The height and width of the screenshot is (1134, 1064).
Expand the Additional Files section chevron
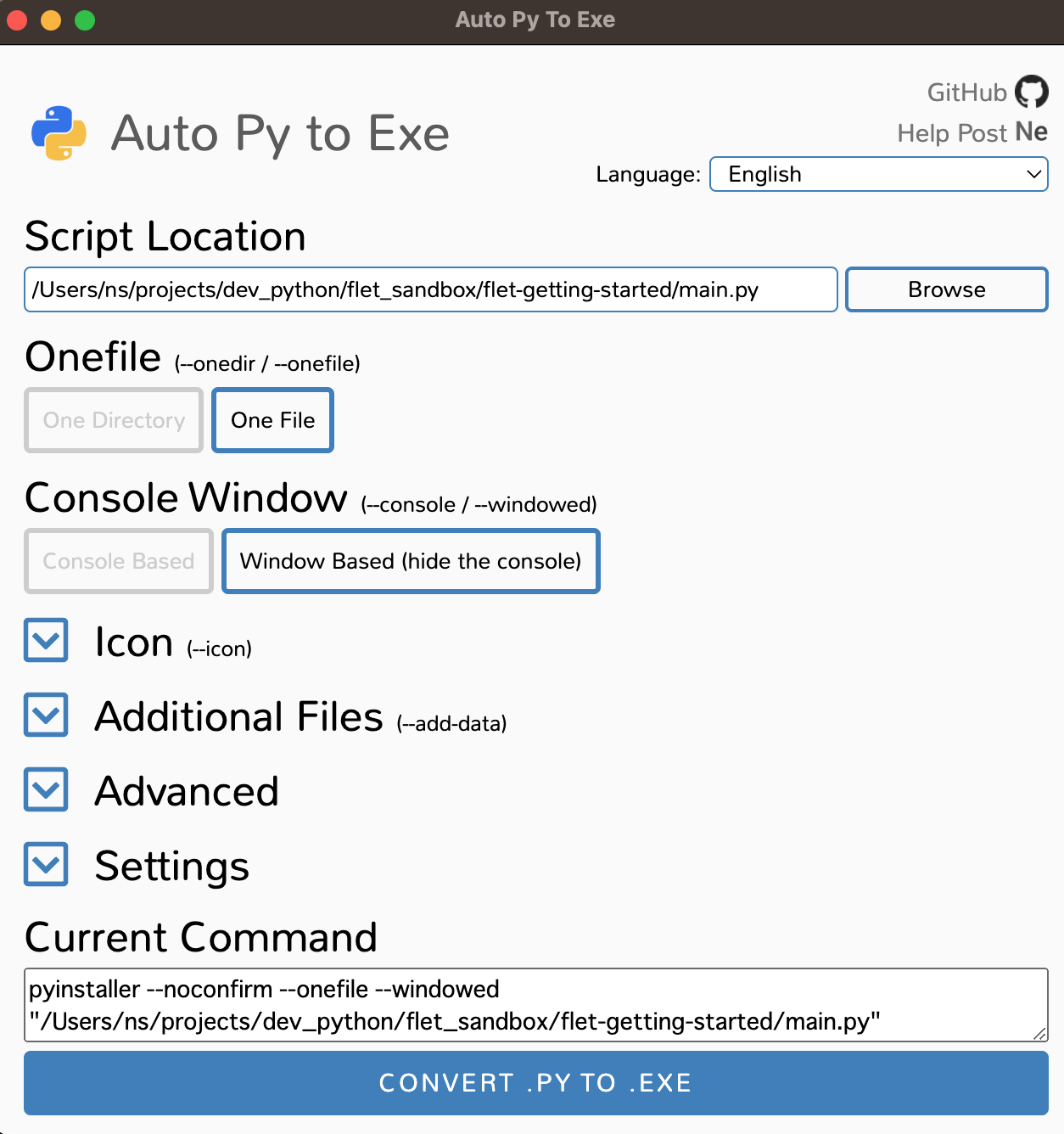46,715
